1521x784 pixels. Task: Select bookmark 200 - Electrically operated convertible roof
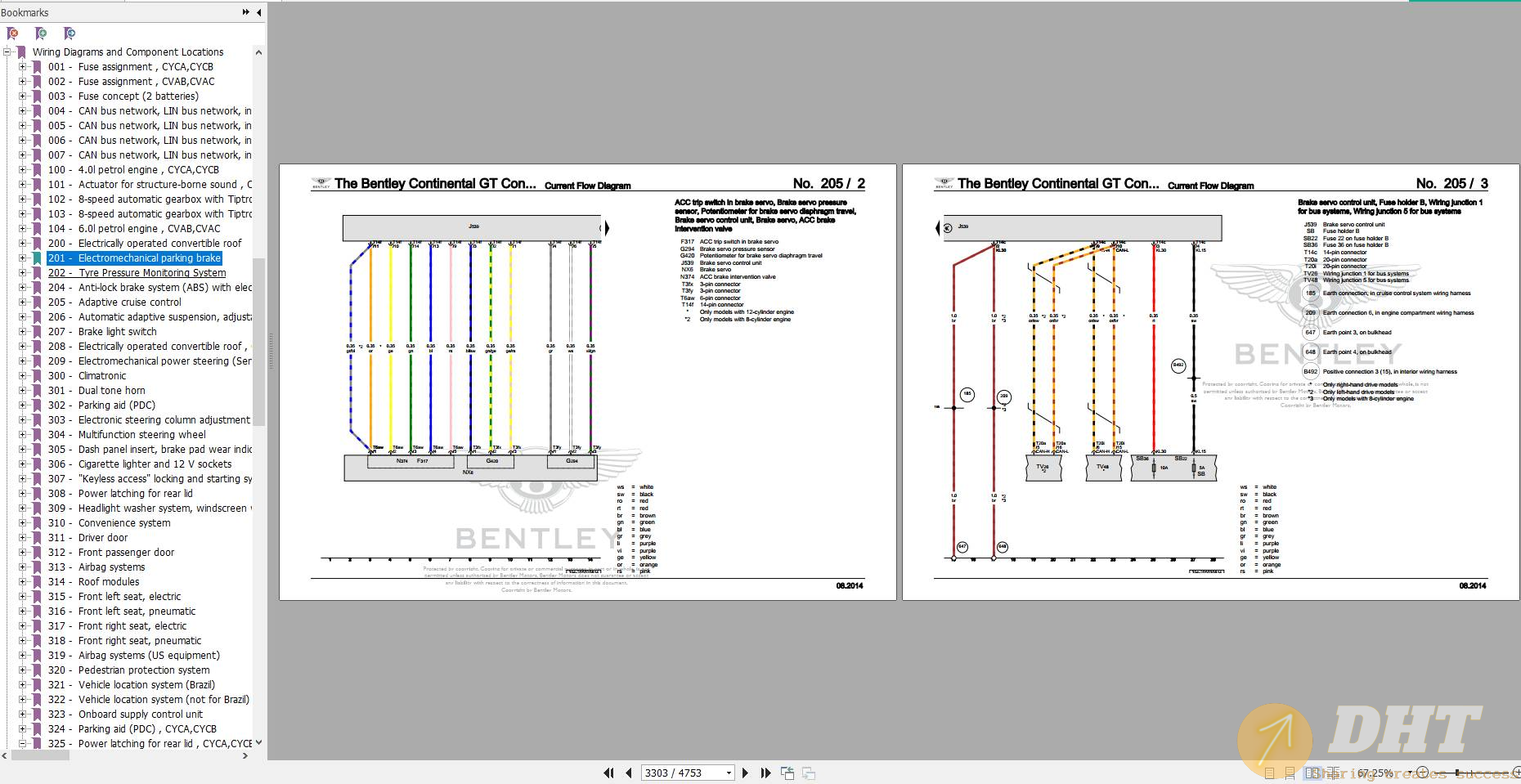click(145, 243)
